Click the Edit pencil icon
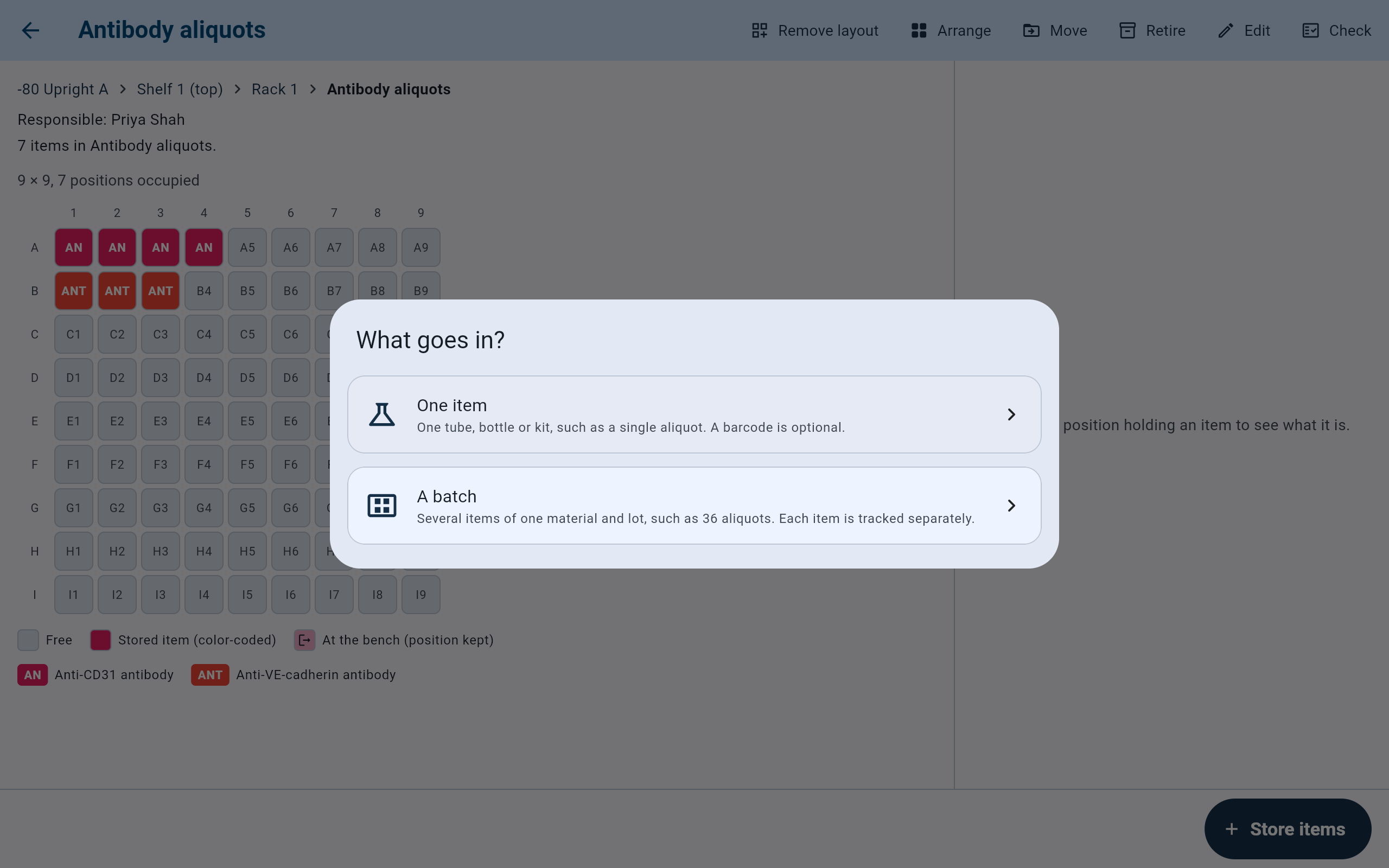The width and height of the screenshot is (1389, 868). [1226, 30]
